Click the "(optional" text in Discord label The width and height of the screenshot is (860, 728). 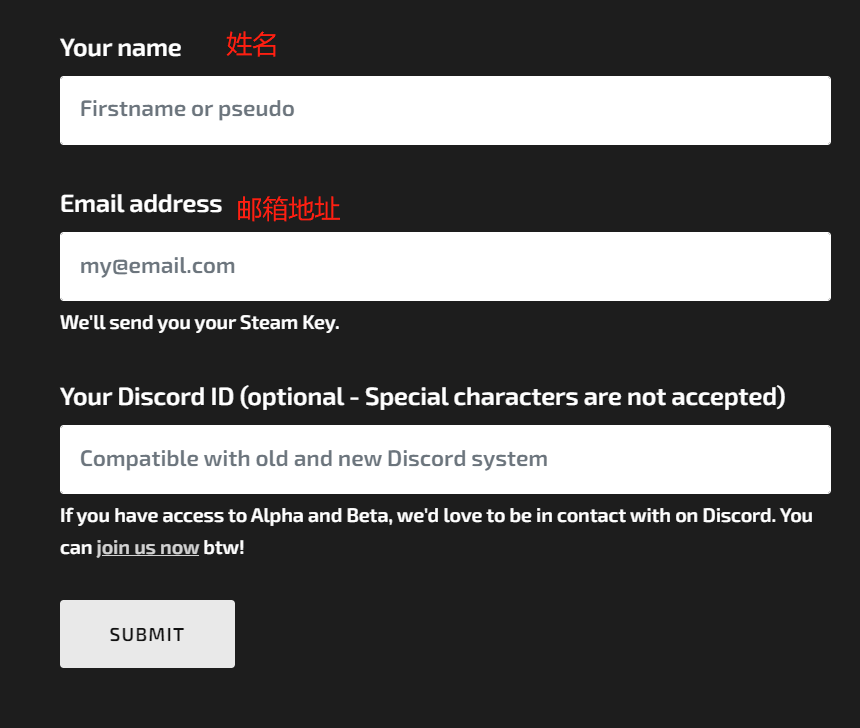[x=292, y=397]
